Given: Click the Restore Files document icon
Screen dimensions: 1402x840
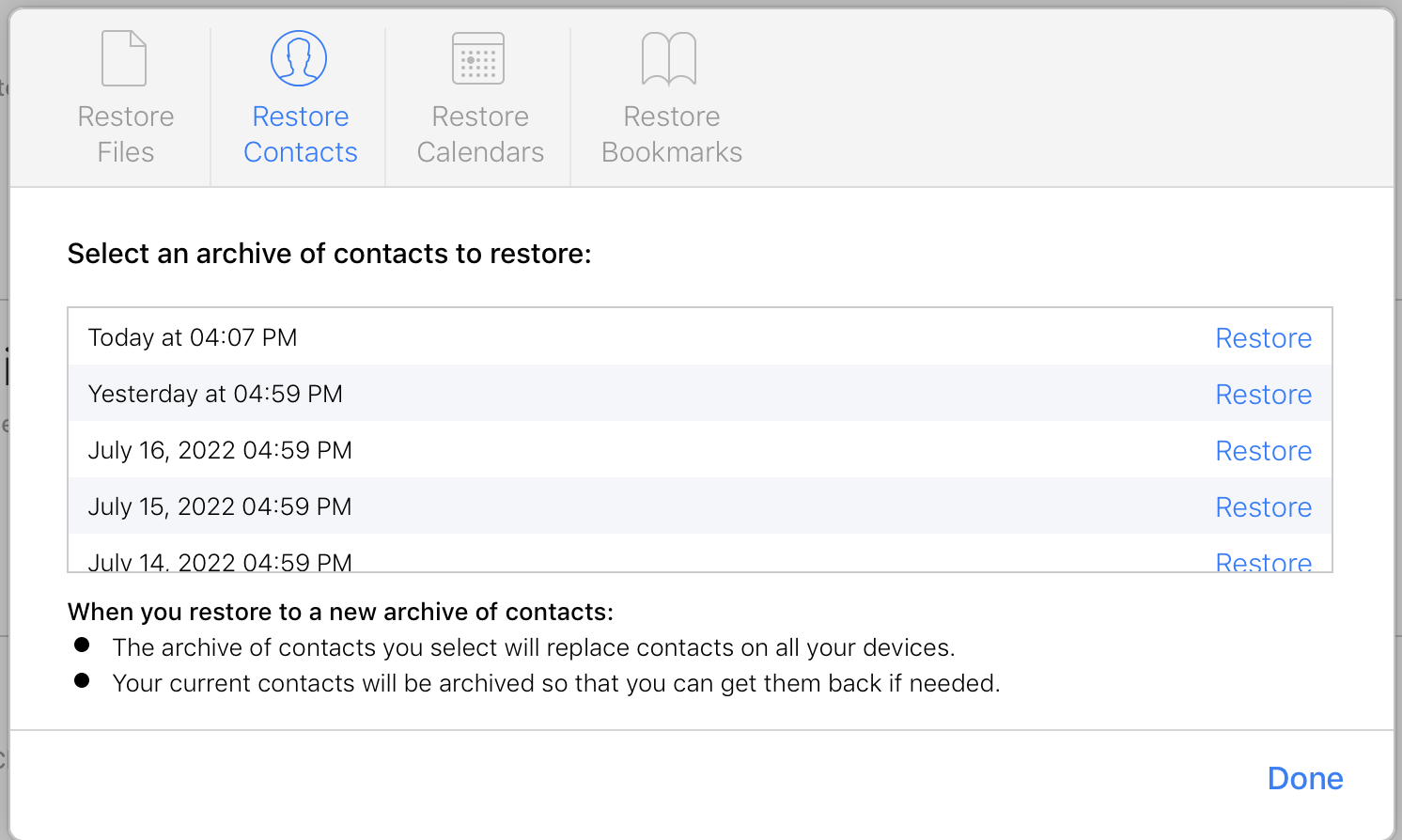Looking at the screenshot, I should pyautogui.click(x=124, y=58).
